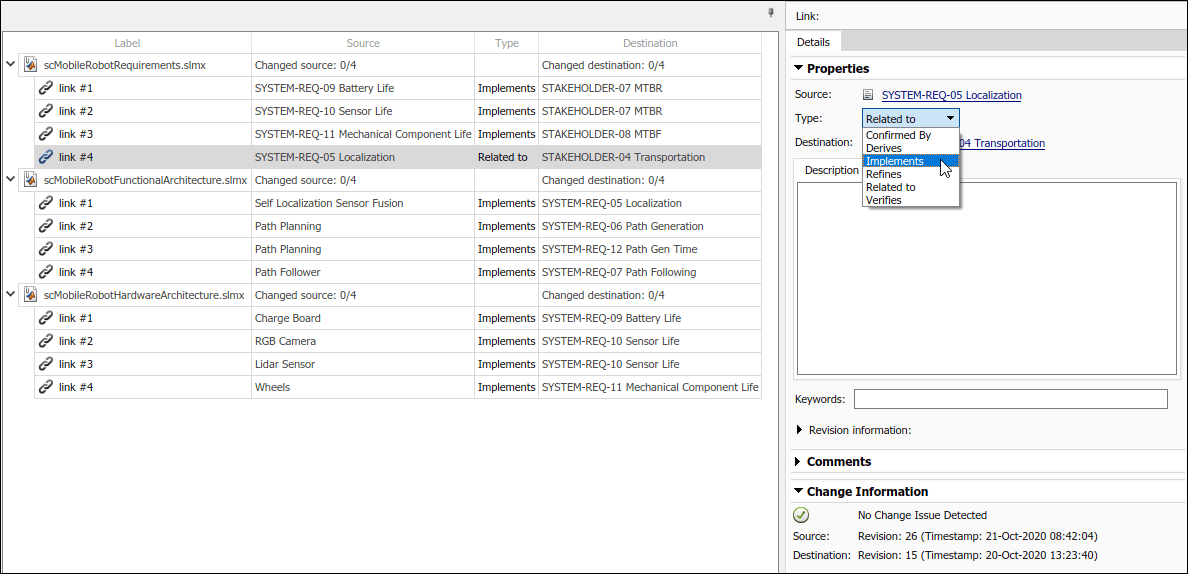Image resolution: width=1188 pixels, height=574 pixels.
Task: Select the Lidar Sensor link row
Action: click(284, 364)
